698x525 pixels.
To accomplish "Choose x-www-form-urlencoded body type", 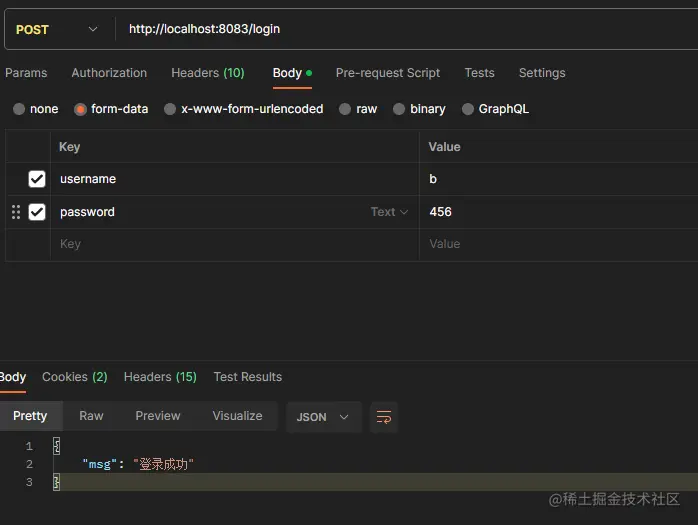I will (170, 109).
